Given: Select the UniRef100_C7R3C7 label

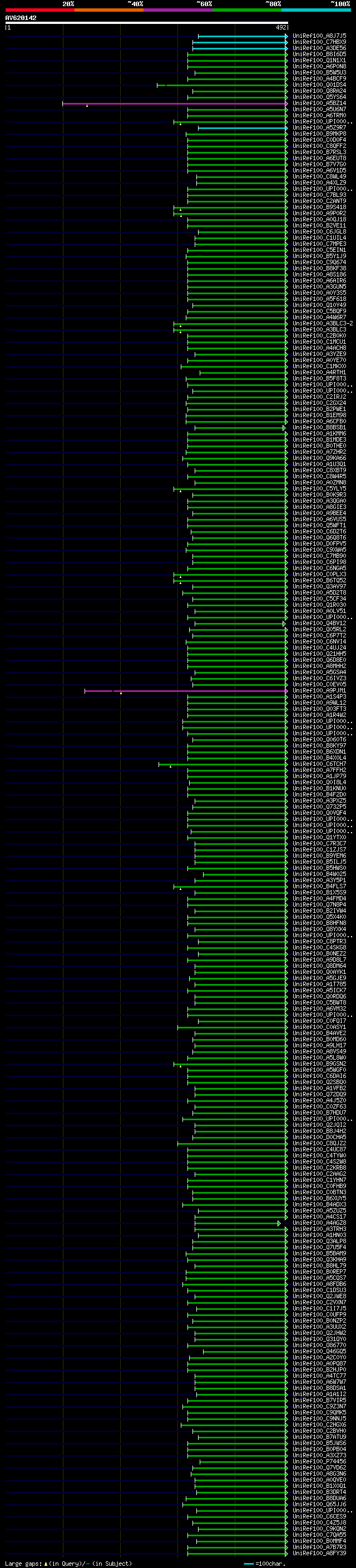Looking at the screenshot, I should (x=319, y=844).
